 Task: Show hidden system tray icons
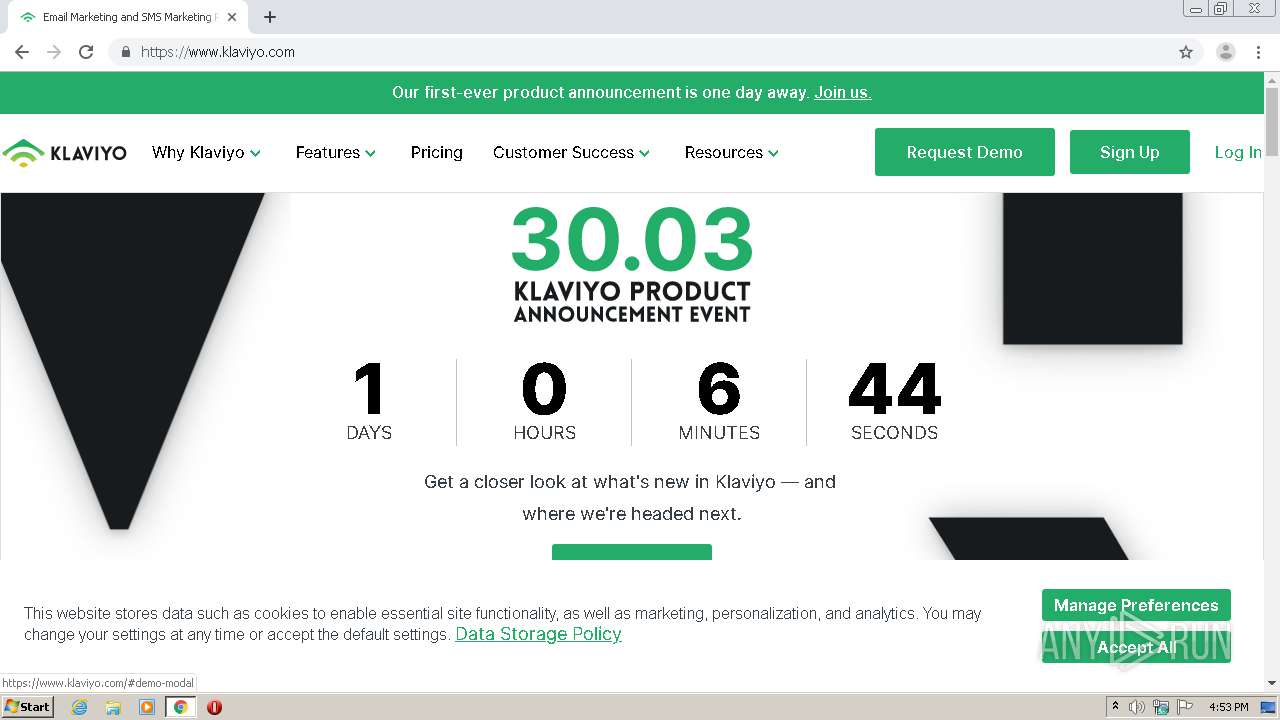tap(1116, 707)
